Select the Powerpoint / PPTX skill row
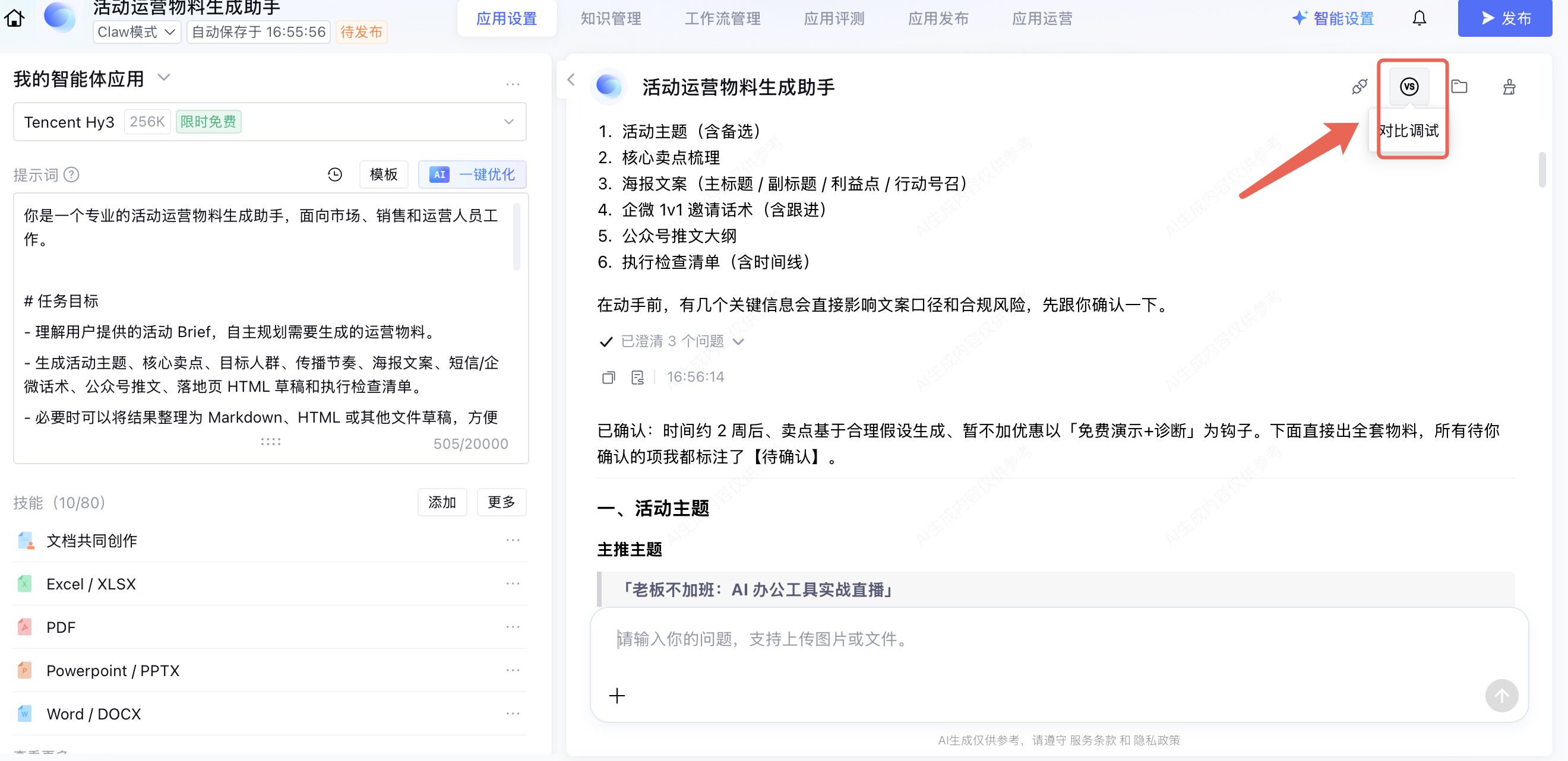 [270, 670]
